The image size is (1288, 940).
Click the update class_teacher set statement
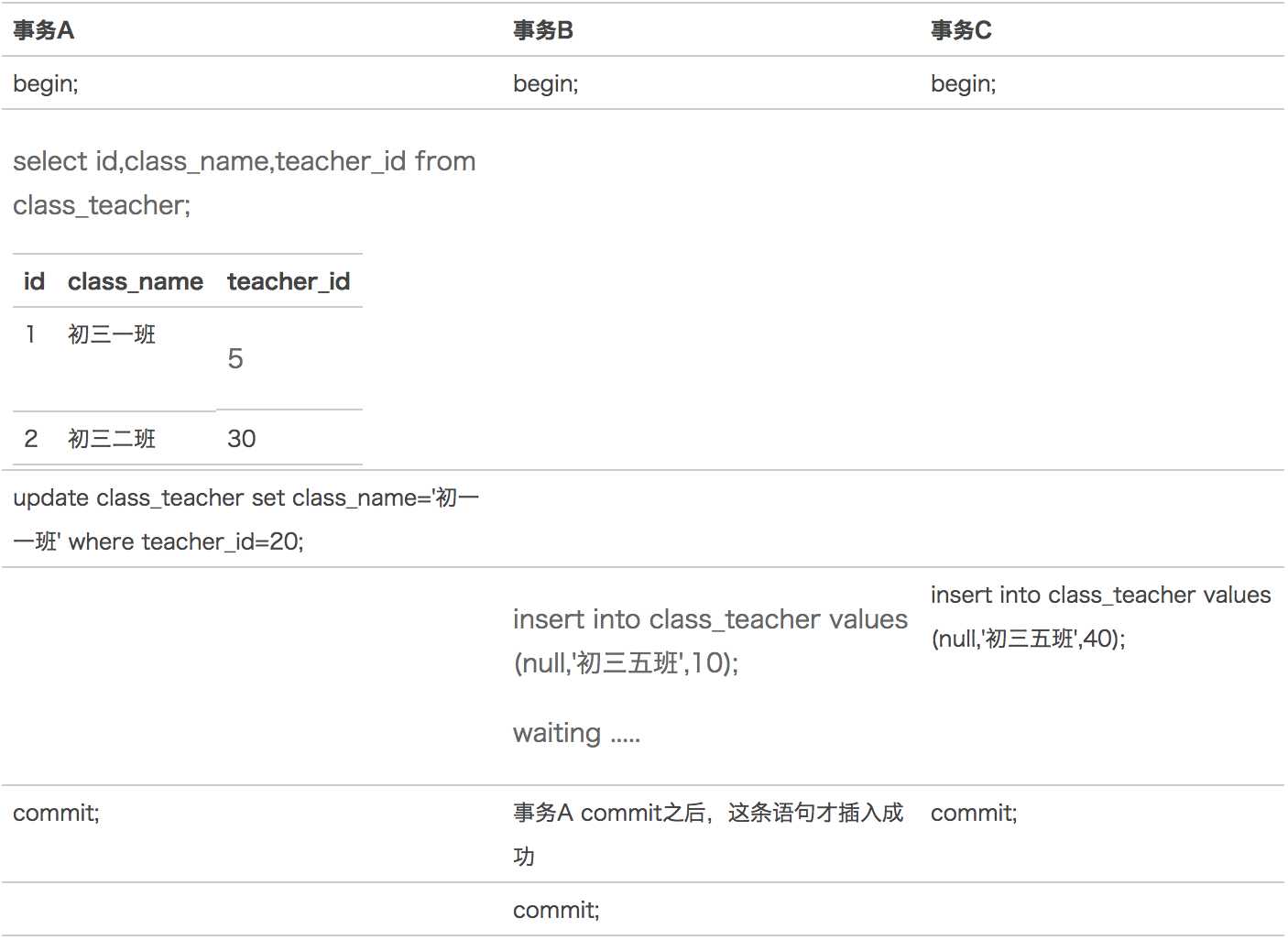(x=246, y=519)
